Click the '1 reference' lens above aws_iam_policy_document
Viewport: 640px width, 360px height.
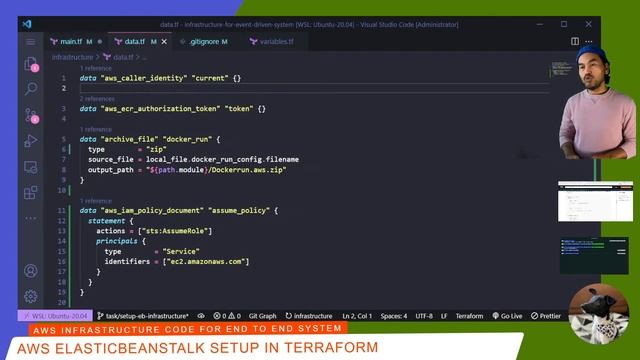pos(96,201)
